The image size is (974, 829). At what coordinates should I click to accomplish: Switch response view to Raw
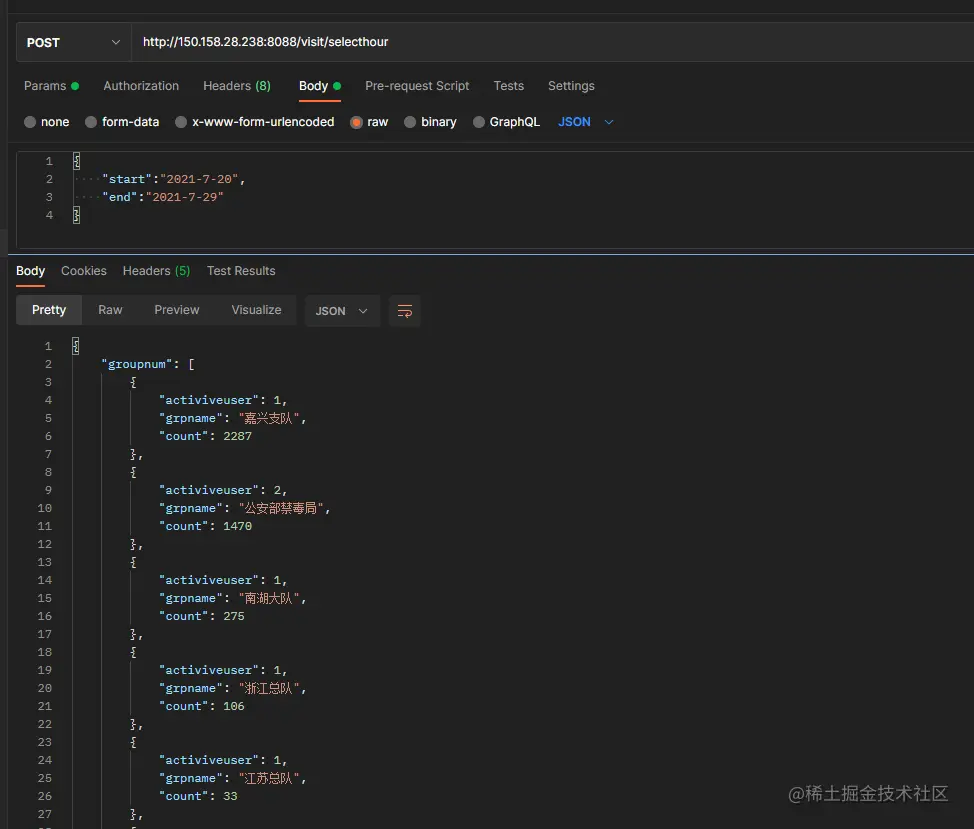click(x=110, y=310)
